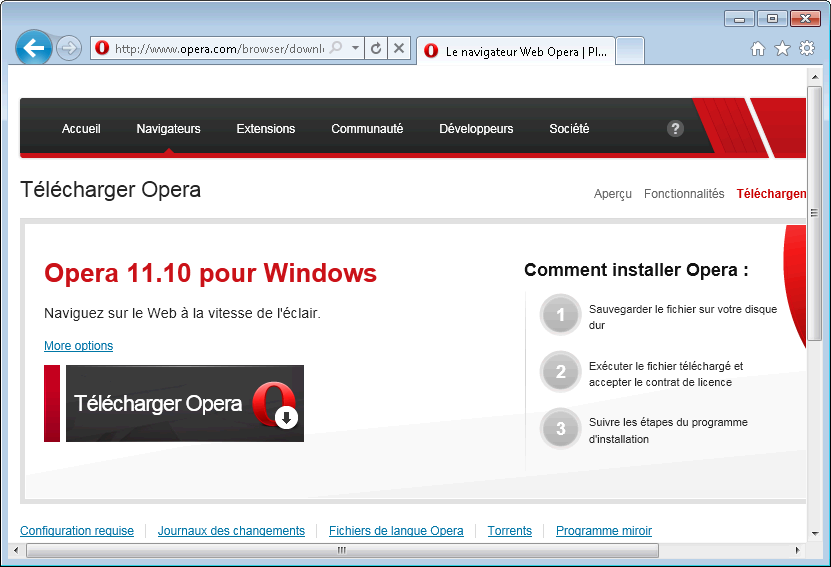831x567 pixels.
Task: Go back using the blue back arrow
Action: pyautogui.click(x=34, y=48)
